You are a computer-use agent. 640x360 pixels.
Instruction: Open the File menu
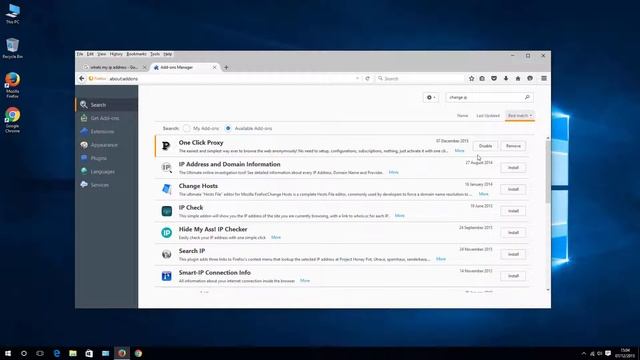coord(80,54)
